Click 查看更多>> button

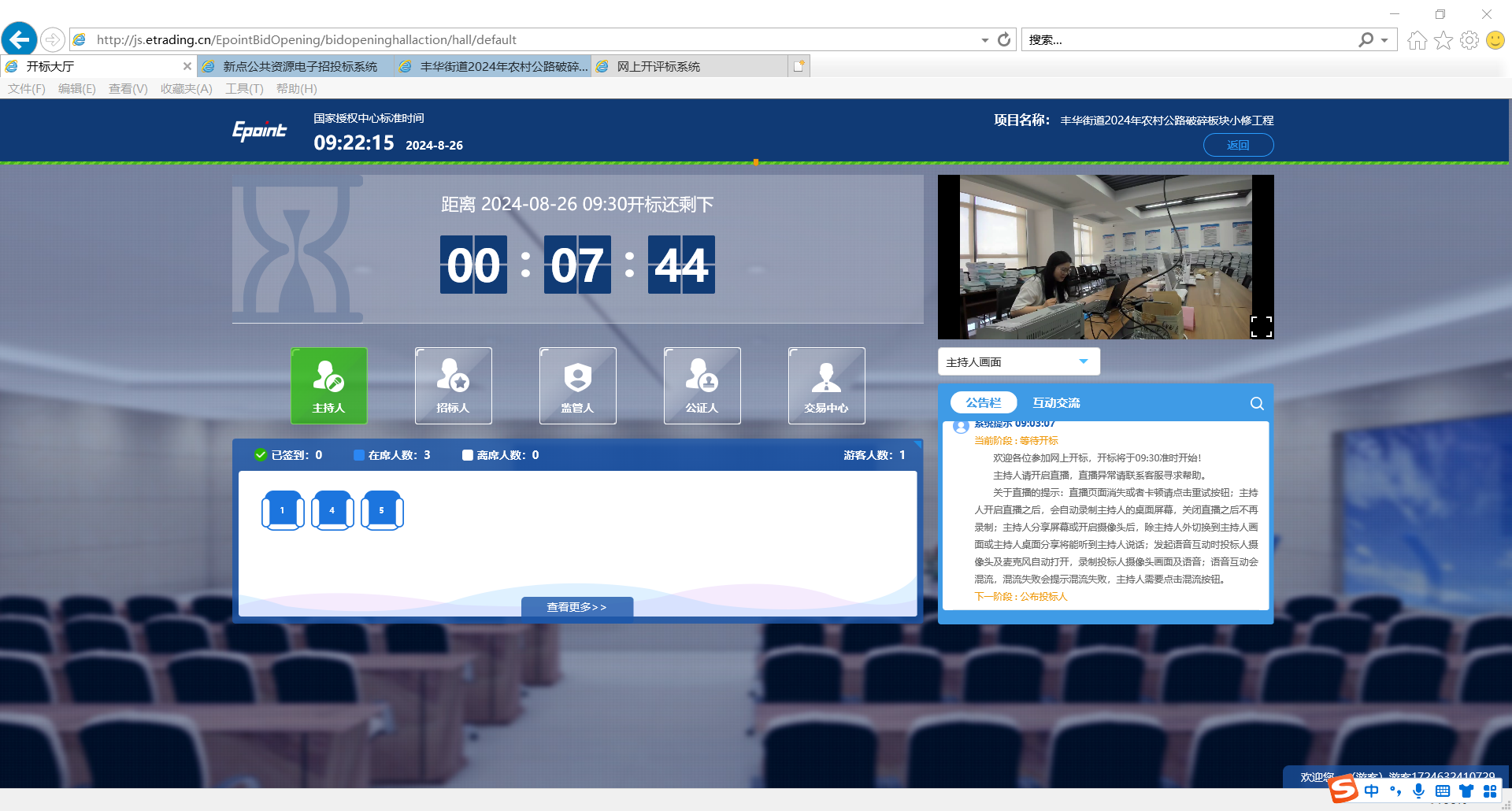point(577,607)
